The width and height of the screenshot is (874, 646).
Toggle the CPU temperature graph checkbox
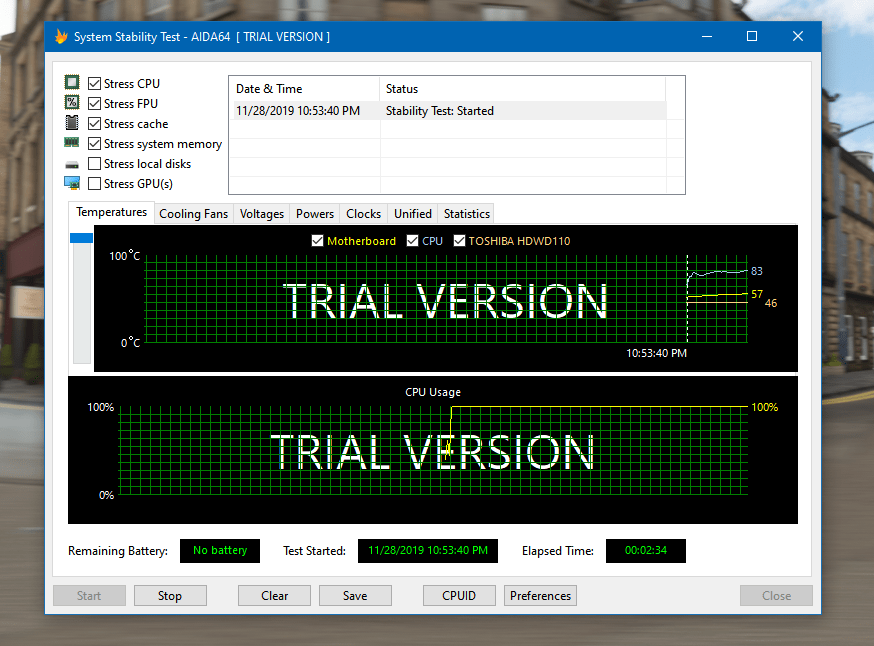(412, 241)
